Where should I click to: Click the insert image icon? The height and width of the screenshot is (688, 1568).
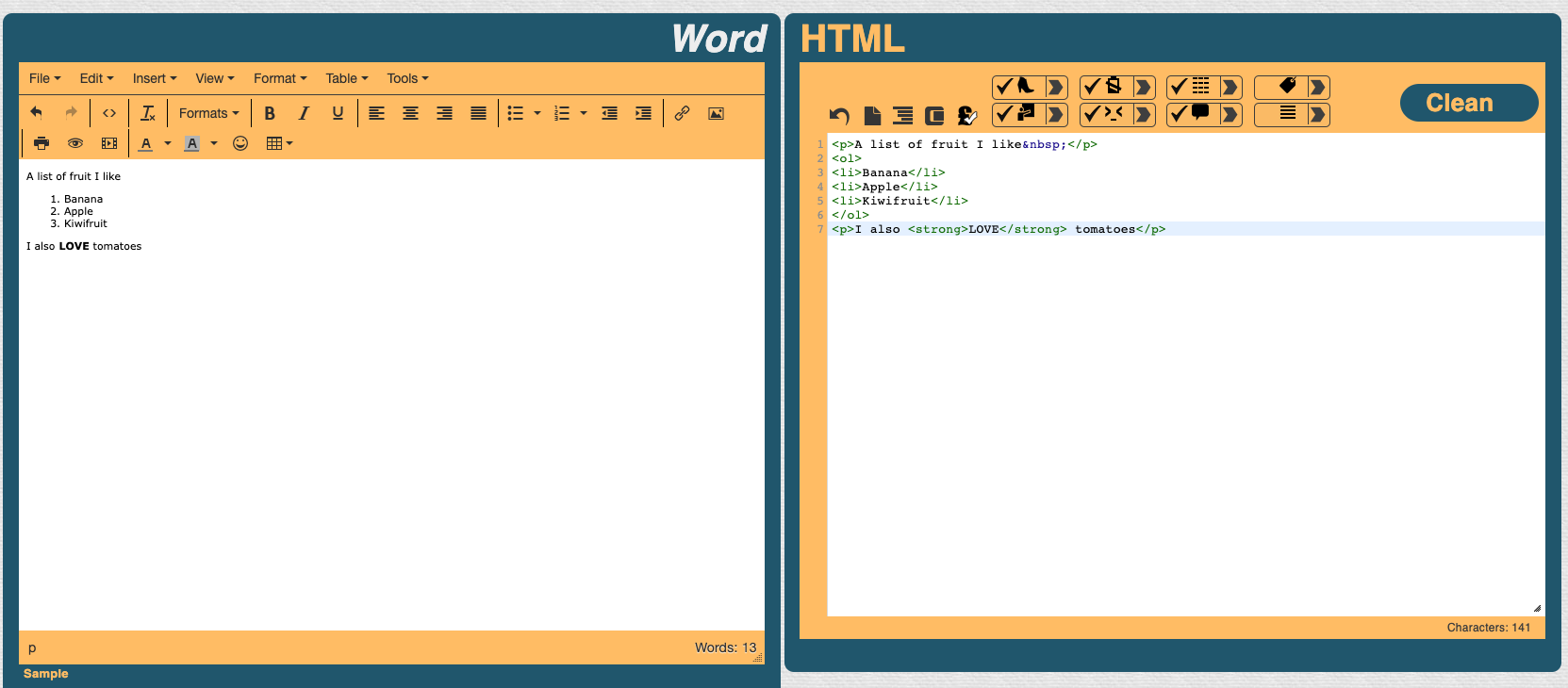716,113
